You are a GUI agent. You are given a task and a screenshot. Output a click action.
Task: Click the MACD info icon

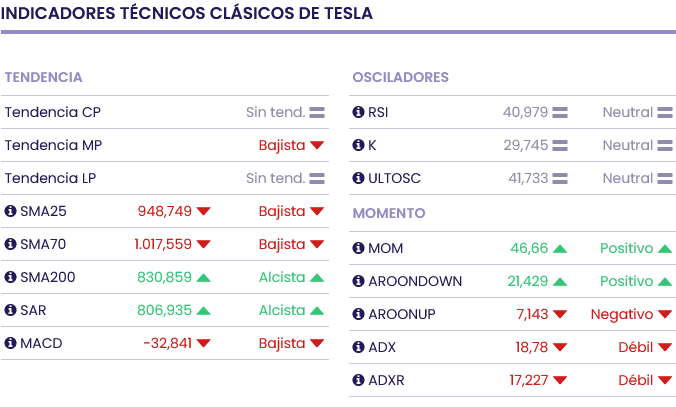11,343
